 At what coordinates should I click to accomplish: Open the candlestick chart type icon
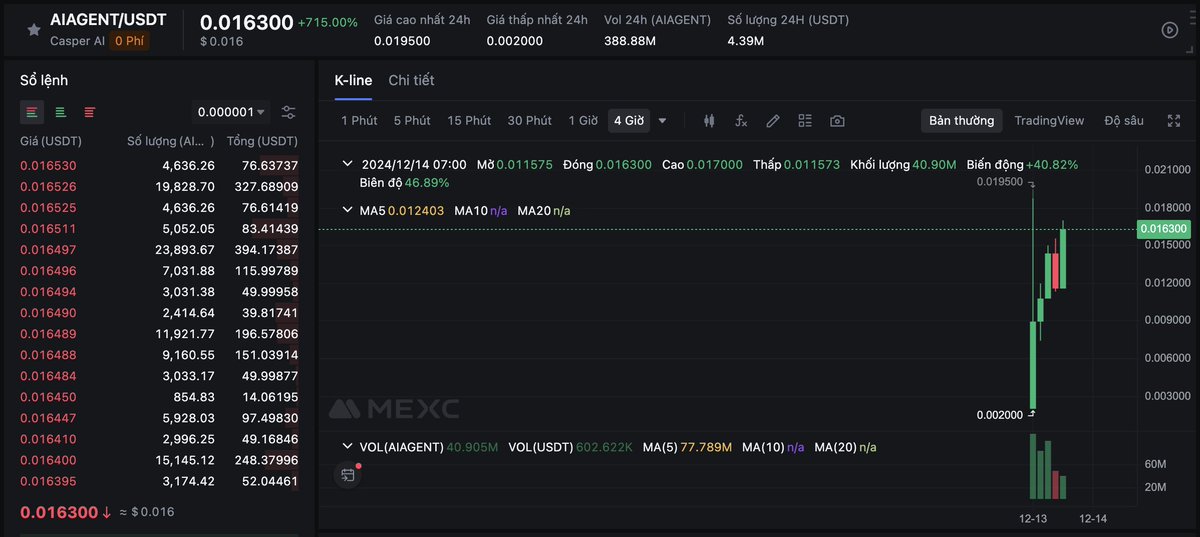[710, 121]
